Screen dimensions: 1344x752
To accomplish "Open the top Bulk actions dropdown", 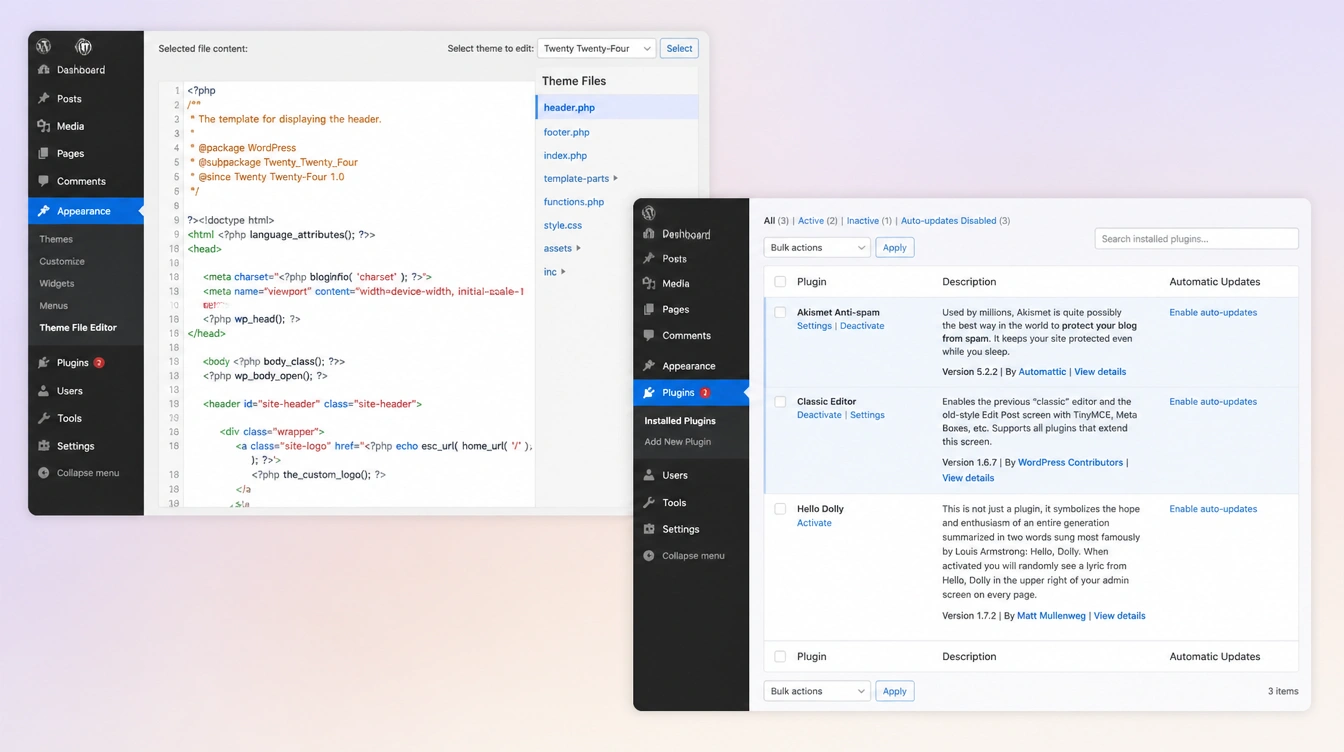I will pos(817,248).
